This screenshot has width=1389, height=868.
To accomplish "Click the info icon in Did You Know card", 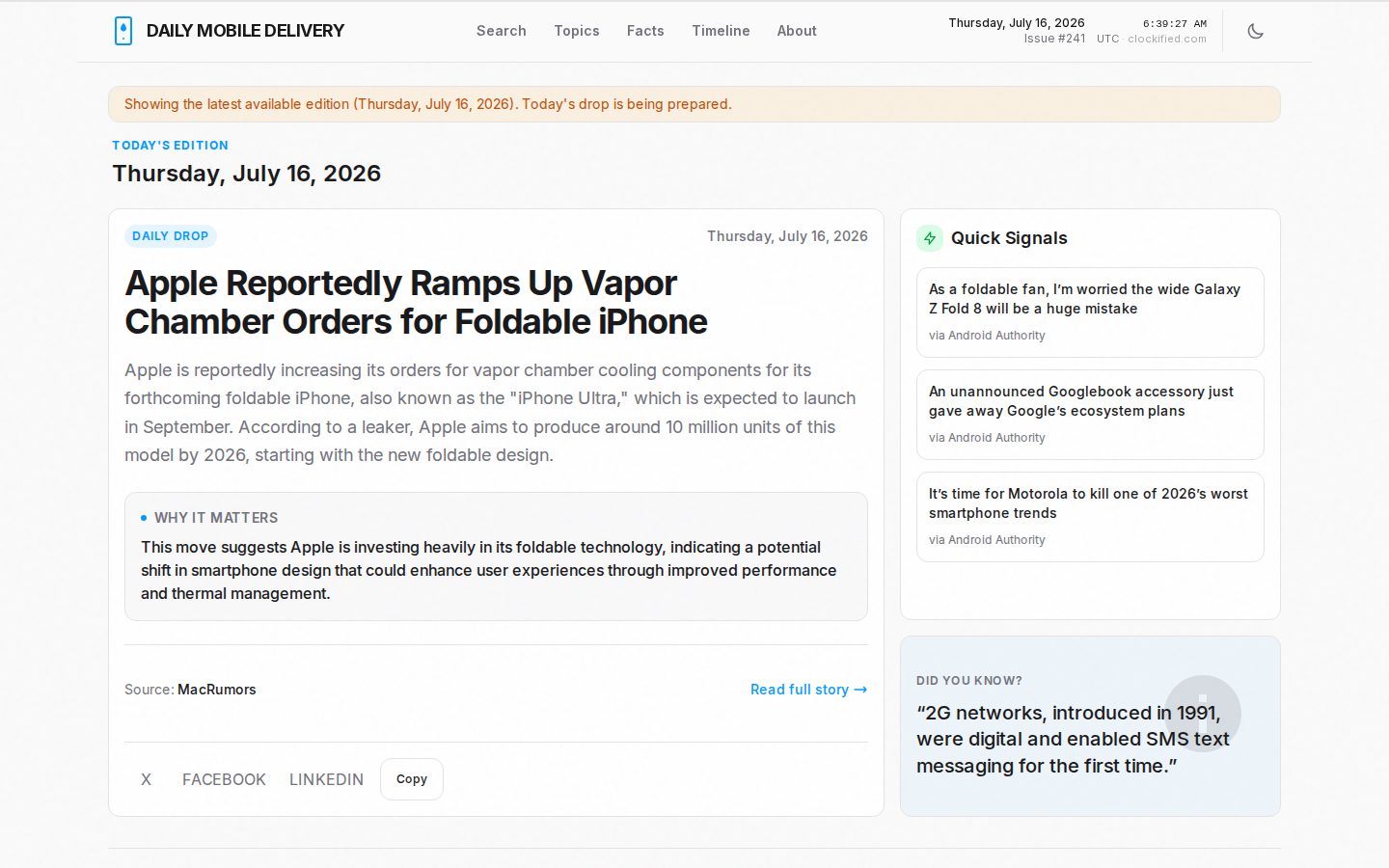I will (x=1202, y=714).
